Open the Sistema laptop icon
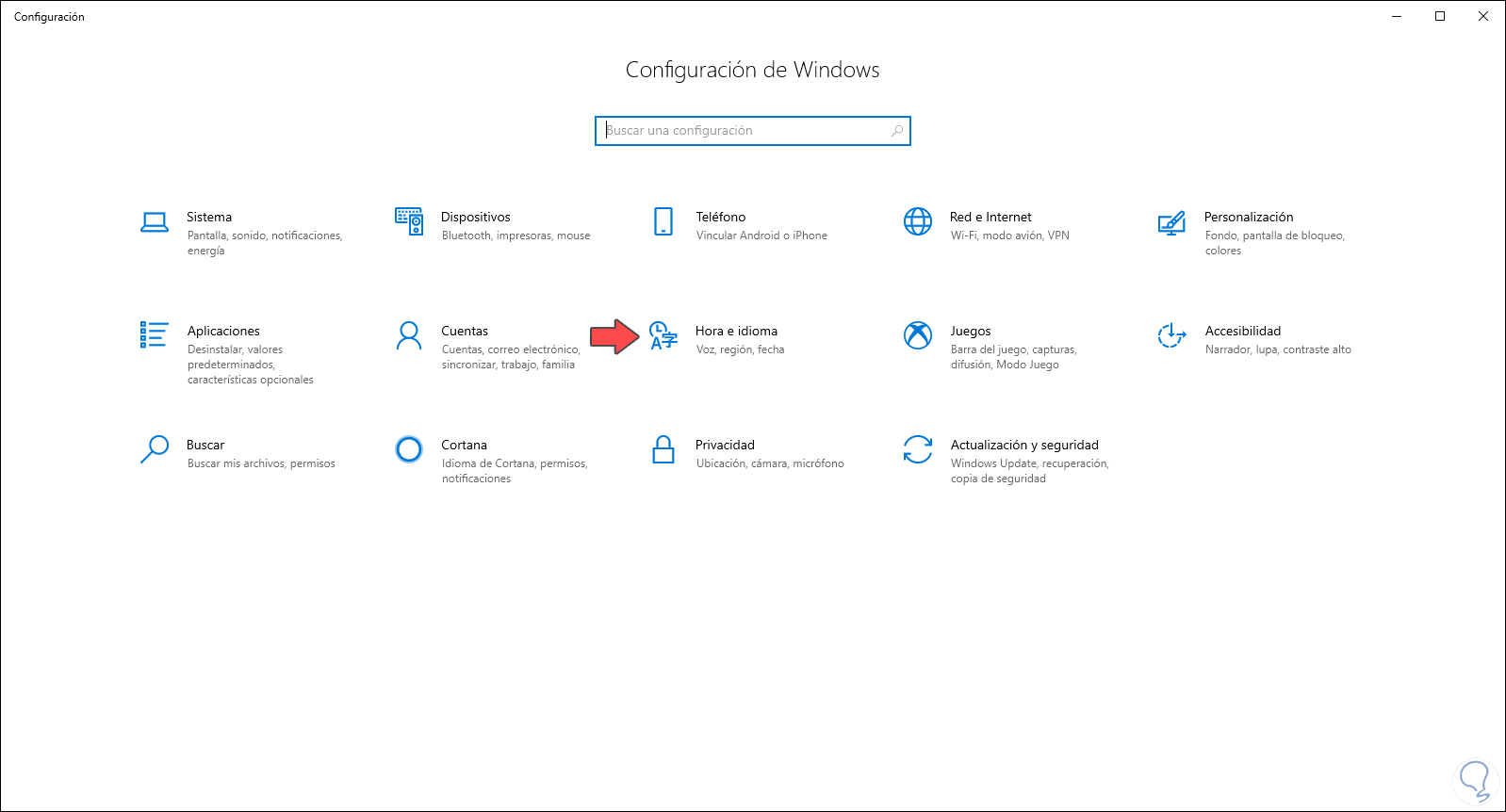Screen dimensions: 1506x812 pos(155,221)
